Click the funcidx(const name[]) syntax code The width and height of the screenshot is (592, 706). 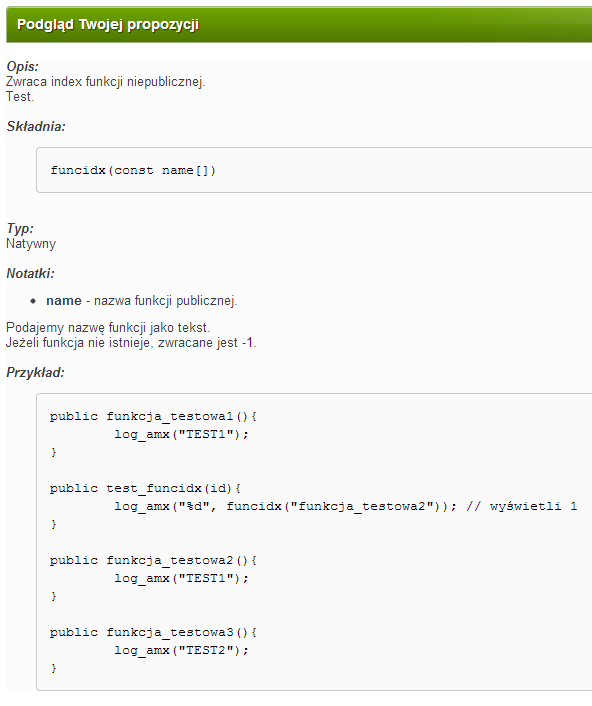133,170
